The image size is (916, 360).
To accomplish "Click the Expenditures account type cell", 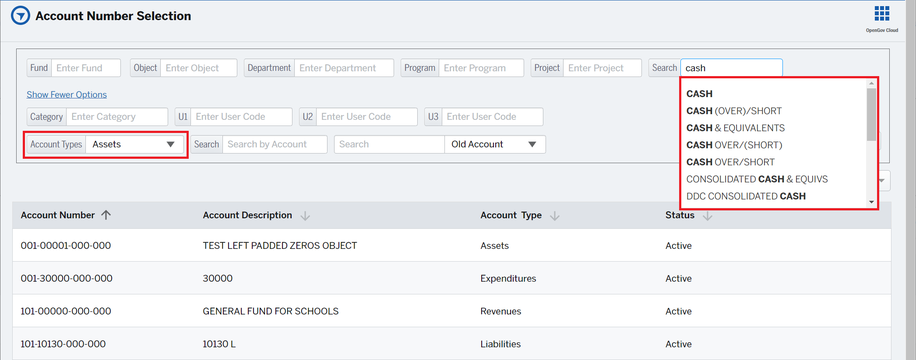I will (508, 278).
